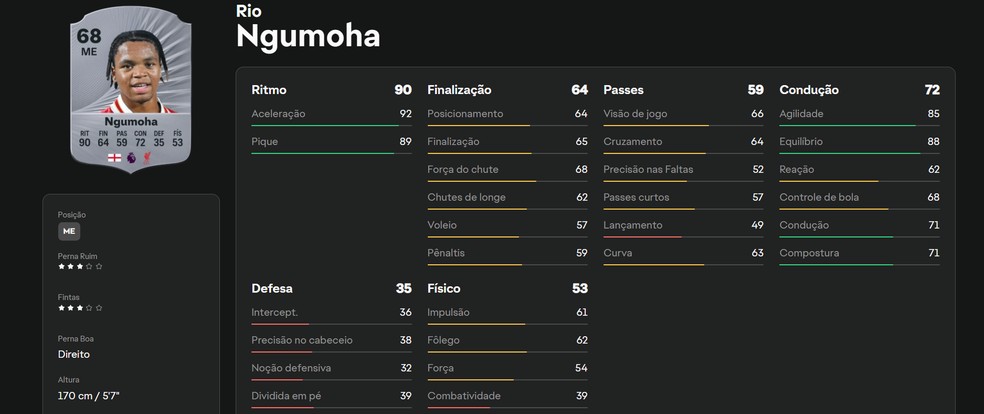
Task: Click the England flag icon on card
Action: tap(116, 158)
